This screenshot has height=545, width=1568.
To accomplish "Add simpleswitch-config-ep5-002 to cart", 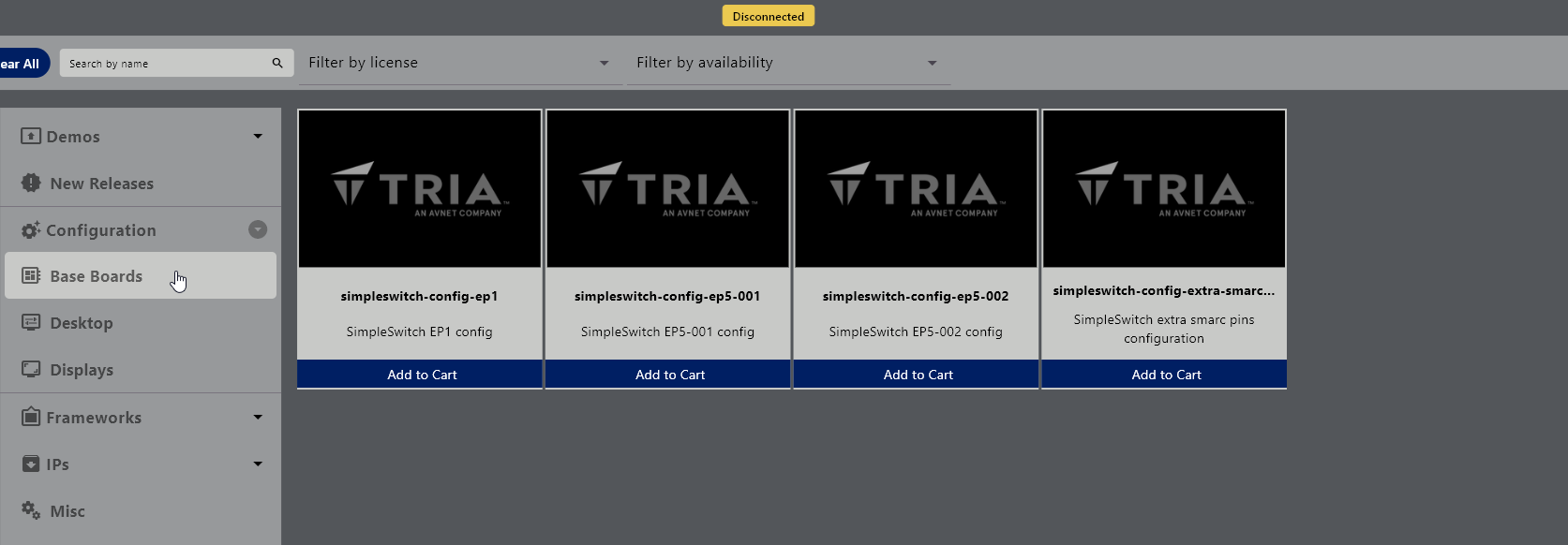I will (x=917, y=374).
